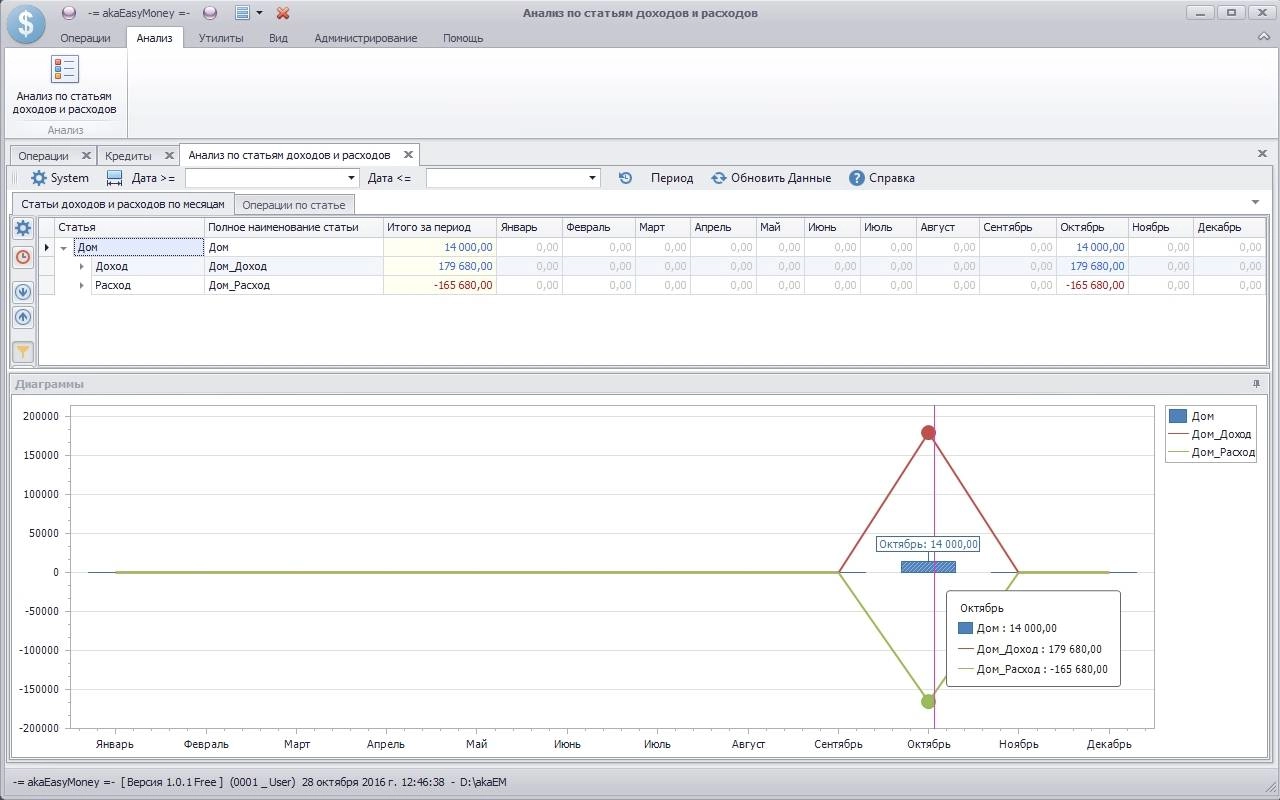Sort by the Статья column header

click(x=129, y=228)
